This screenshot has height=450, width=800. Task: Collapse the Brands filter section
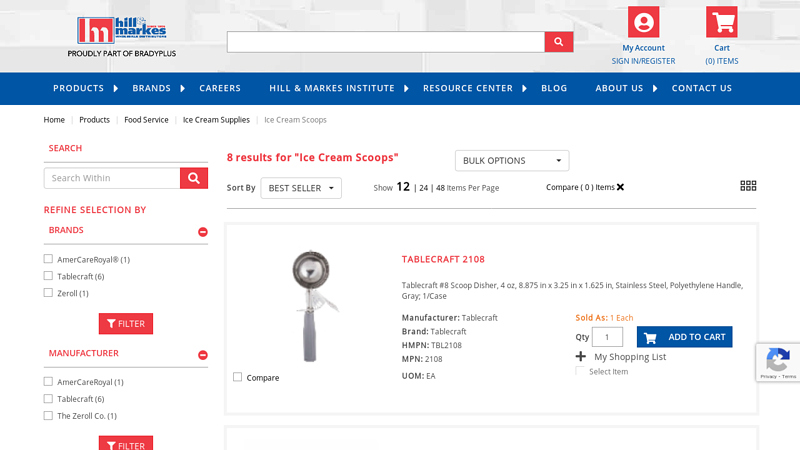coord(203,231)
